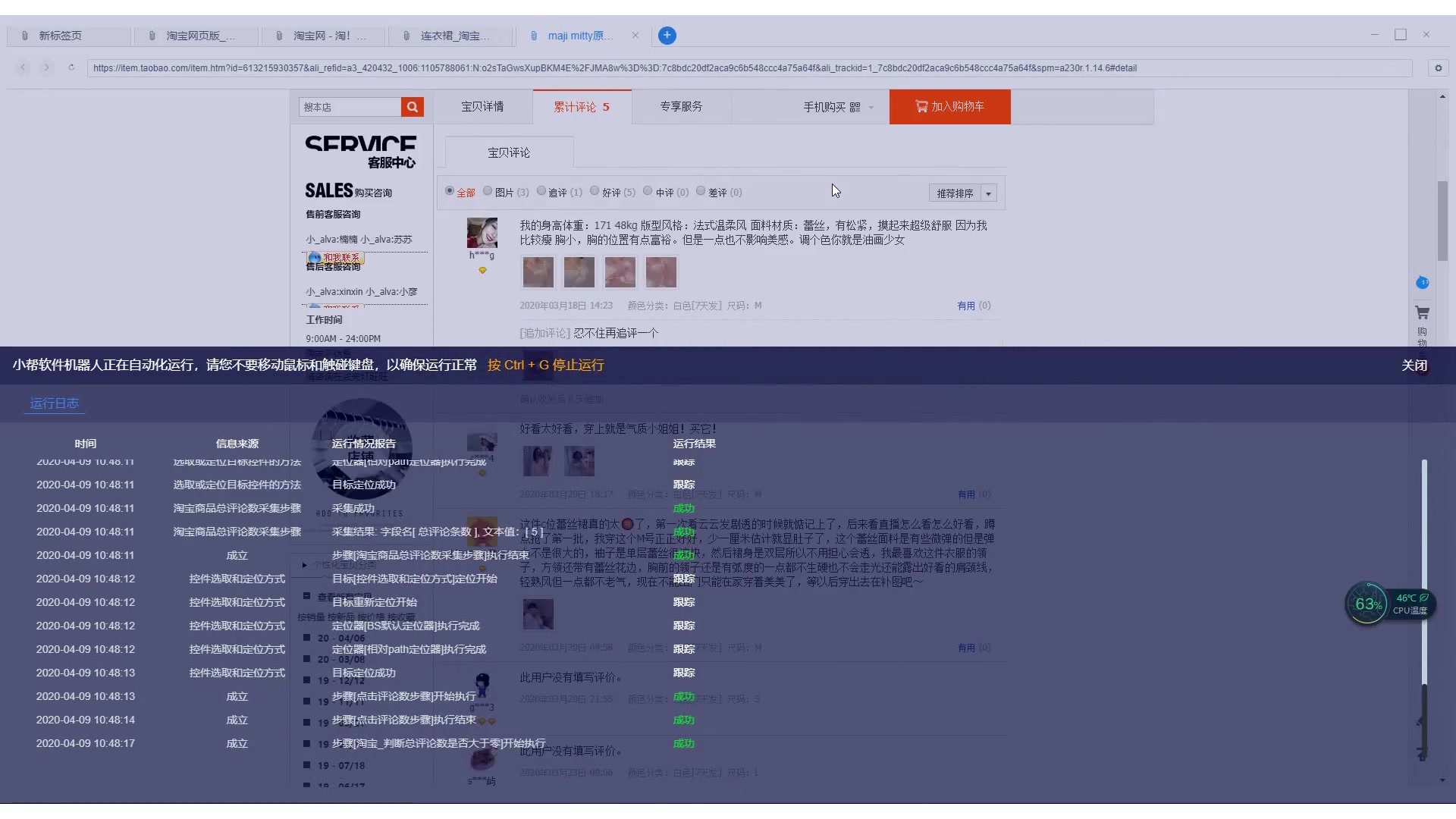Screen dimensions: 1456x819
Task: Switch to 淘宝网 - 淘! browser tab
Action: tap(323, 36)
